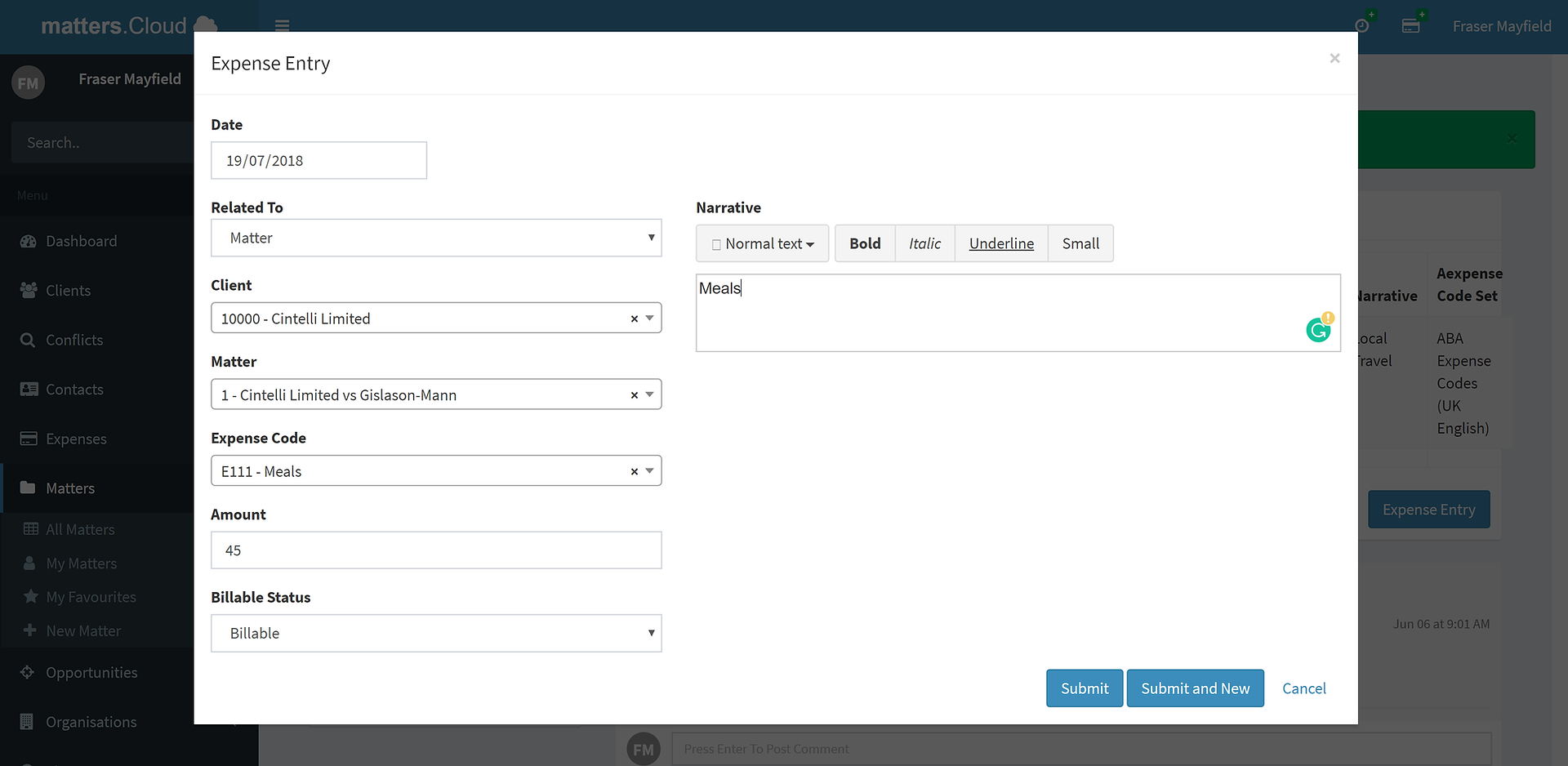
Task: Open the Related To dropdown
Action: pos(436,238)
